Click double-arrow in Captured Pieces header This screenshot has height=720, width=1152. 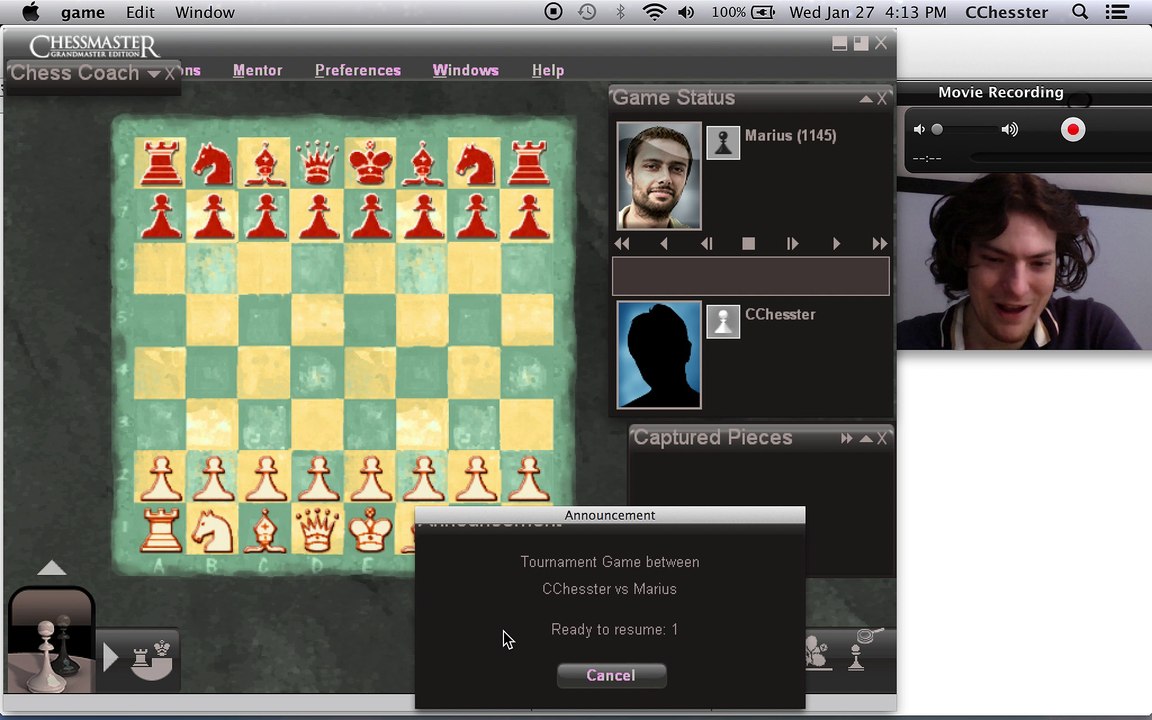pyautogui.click(x=846, y=439)
